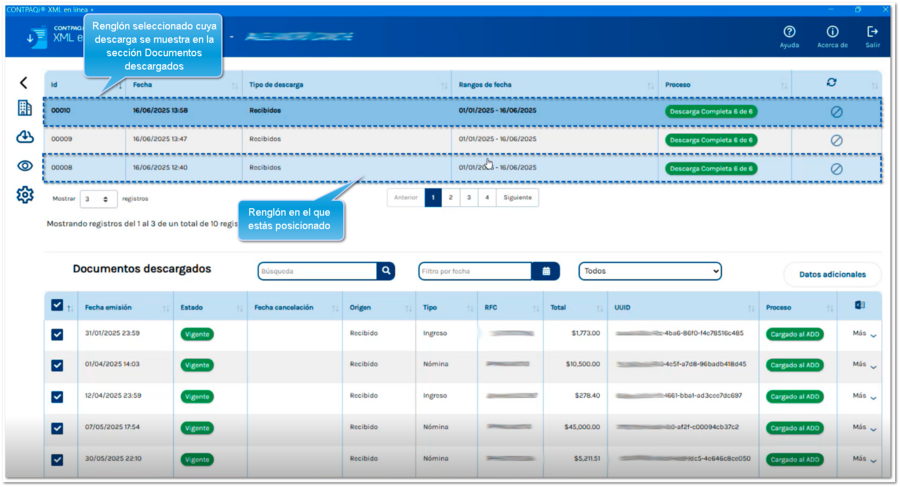Click the Siguiente pagination button
Image resolution: width=900 pixels, height=487 pixels.
(x=517, y=198)
